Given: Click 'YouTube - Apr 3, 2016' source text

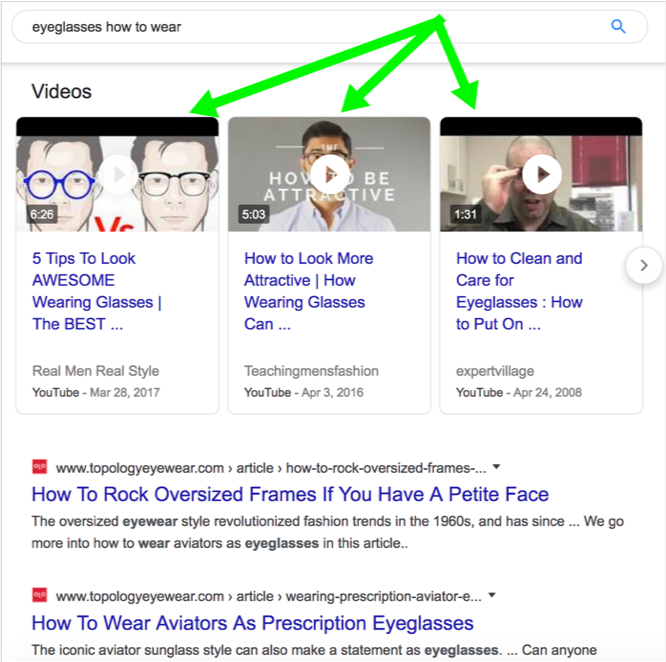Looking at the screenshot, I should [x=304, y=392].
